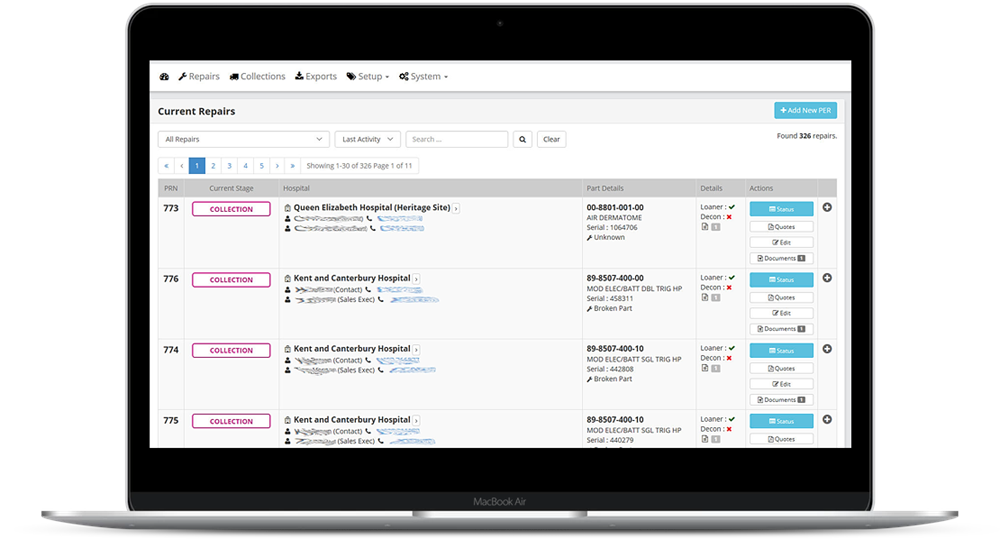
Task: Open the Collections menu item
Action: (257, 77)
